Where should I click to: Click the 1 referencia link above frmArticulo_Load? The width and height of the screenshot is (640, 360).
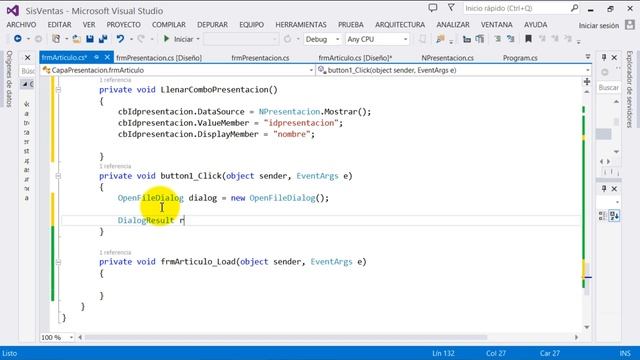point(115,252)
